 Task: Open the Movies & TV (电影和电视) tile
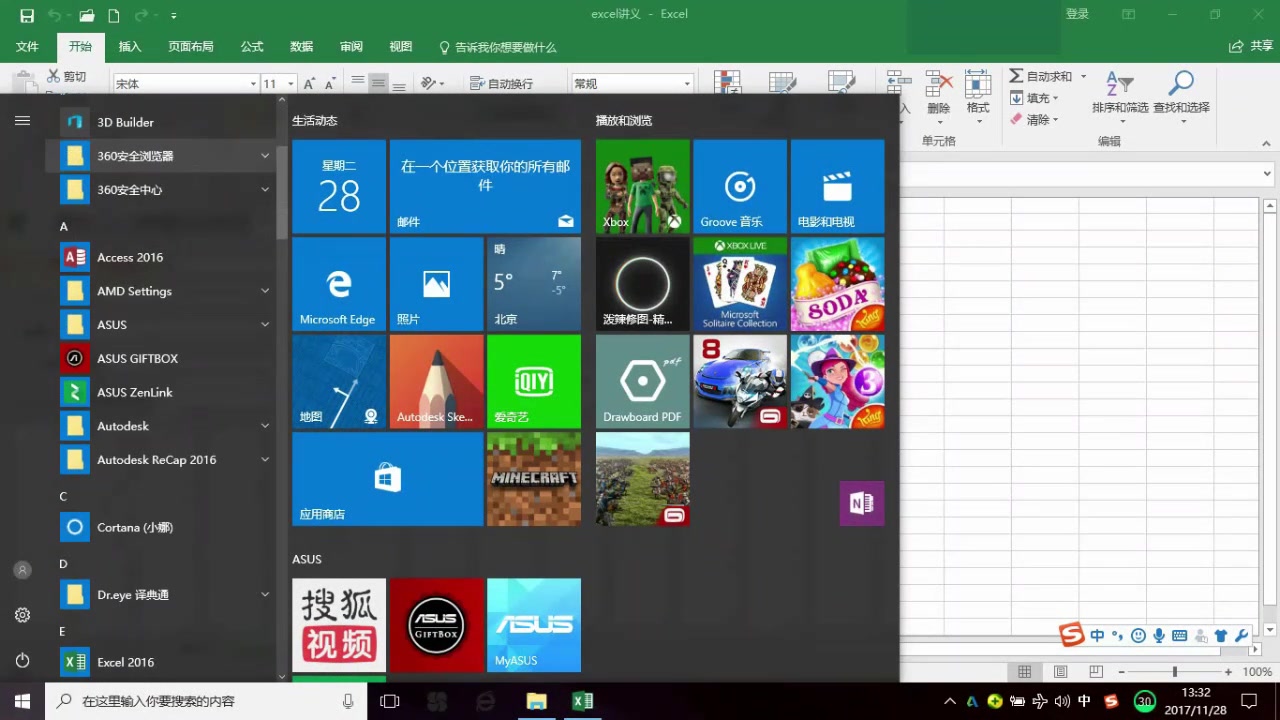pos(838,186)
